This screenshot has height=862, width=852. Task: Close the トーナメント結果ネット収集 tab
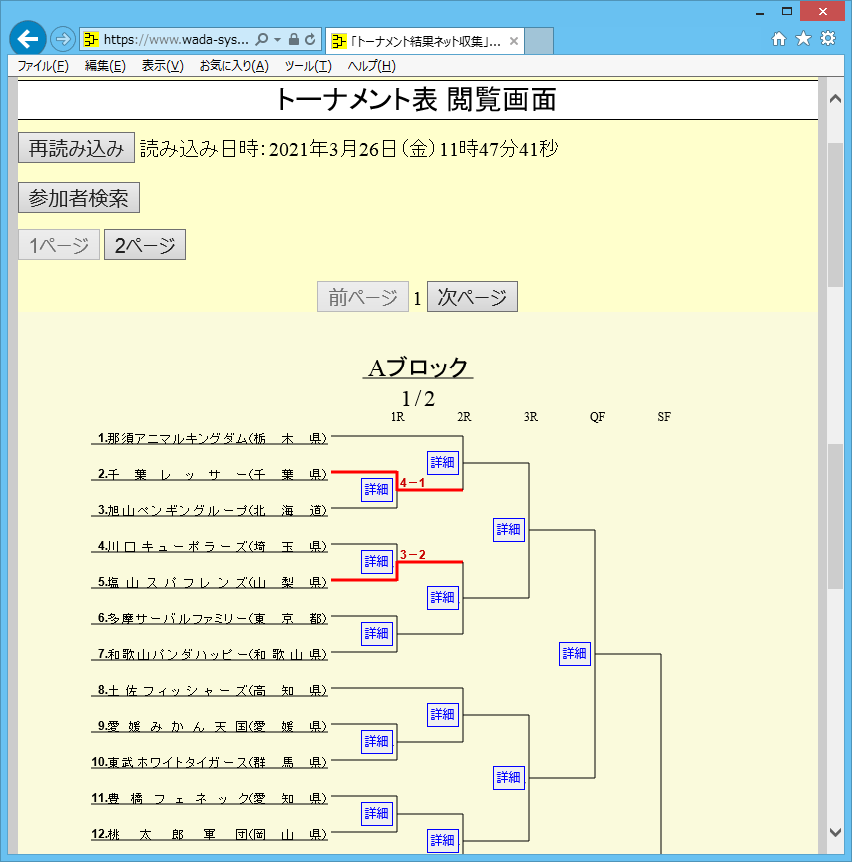pos(513,41)
